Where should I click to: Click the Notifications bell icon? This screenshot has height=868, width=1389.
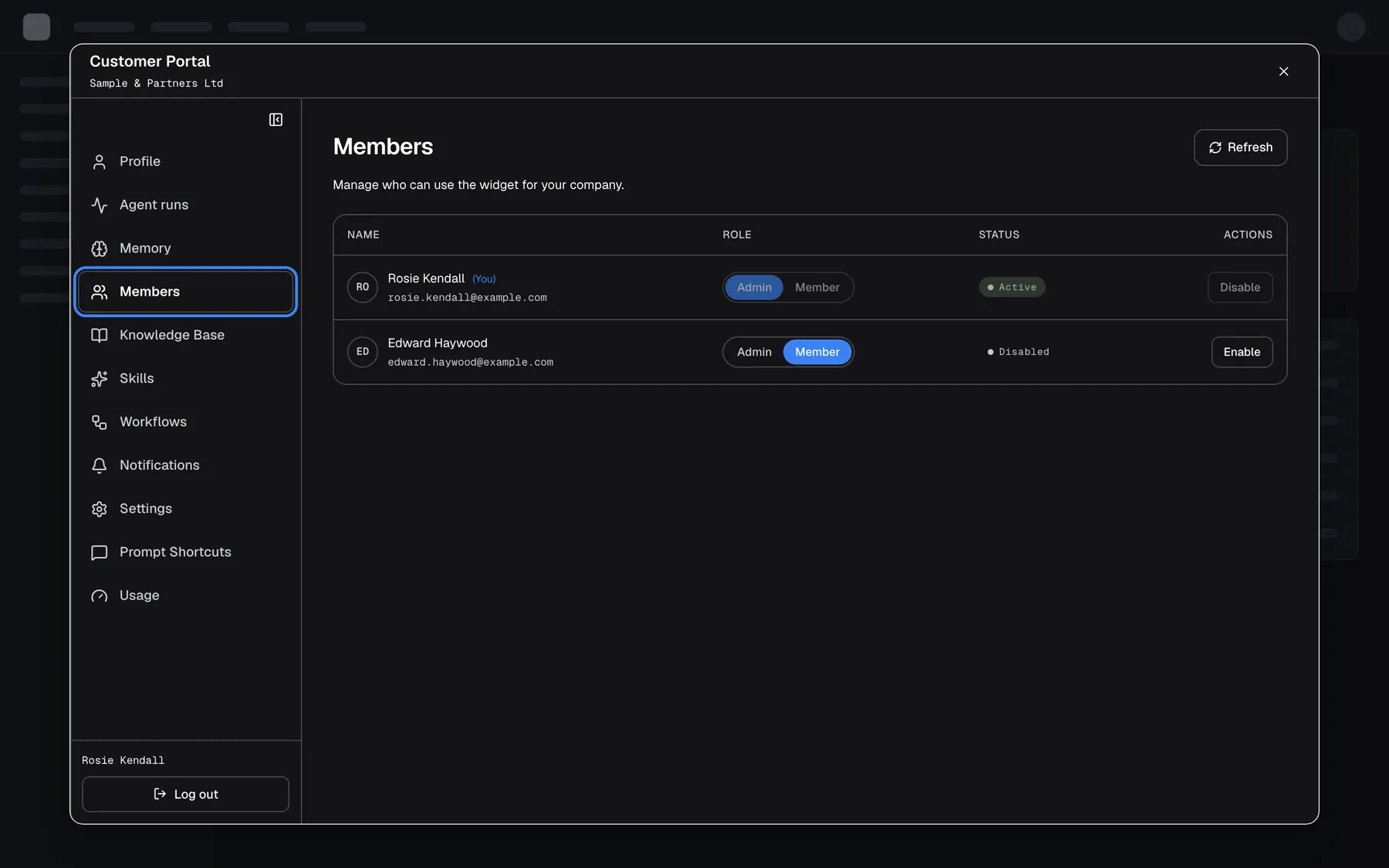(100, 465)
